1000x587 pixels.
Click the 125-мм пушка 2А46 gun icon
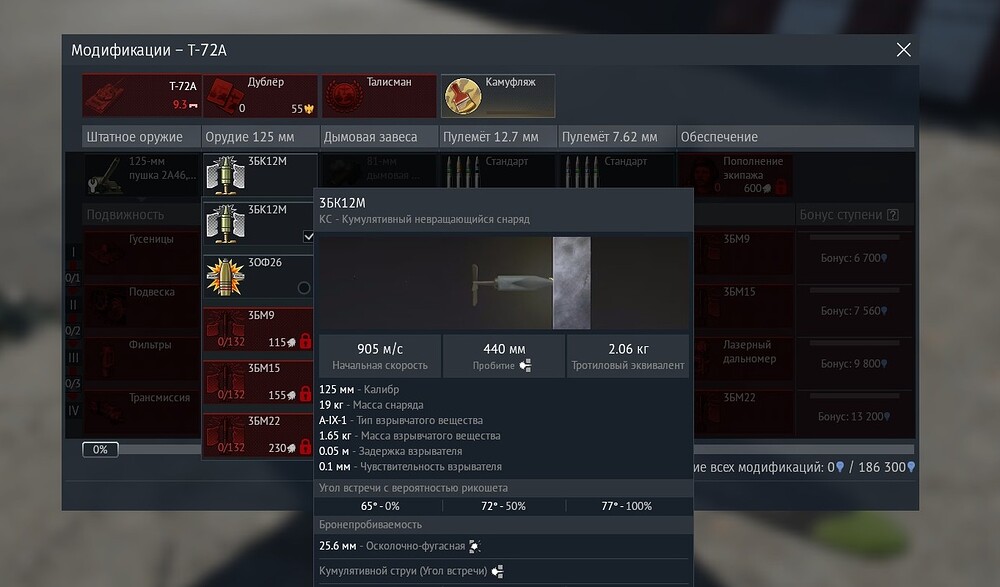pyautogui.click(x=105, y=175)
